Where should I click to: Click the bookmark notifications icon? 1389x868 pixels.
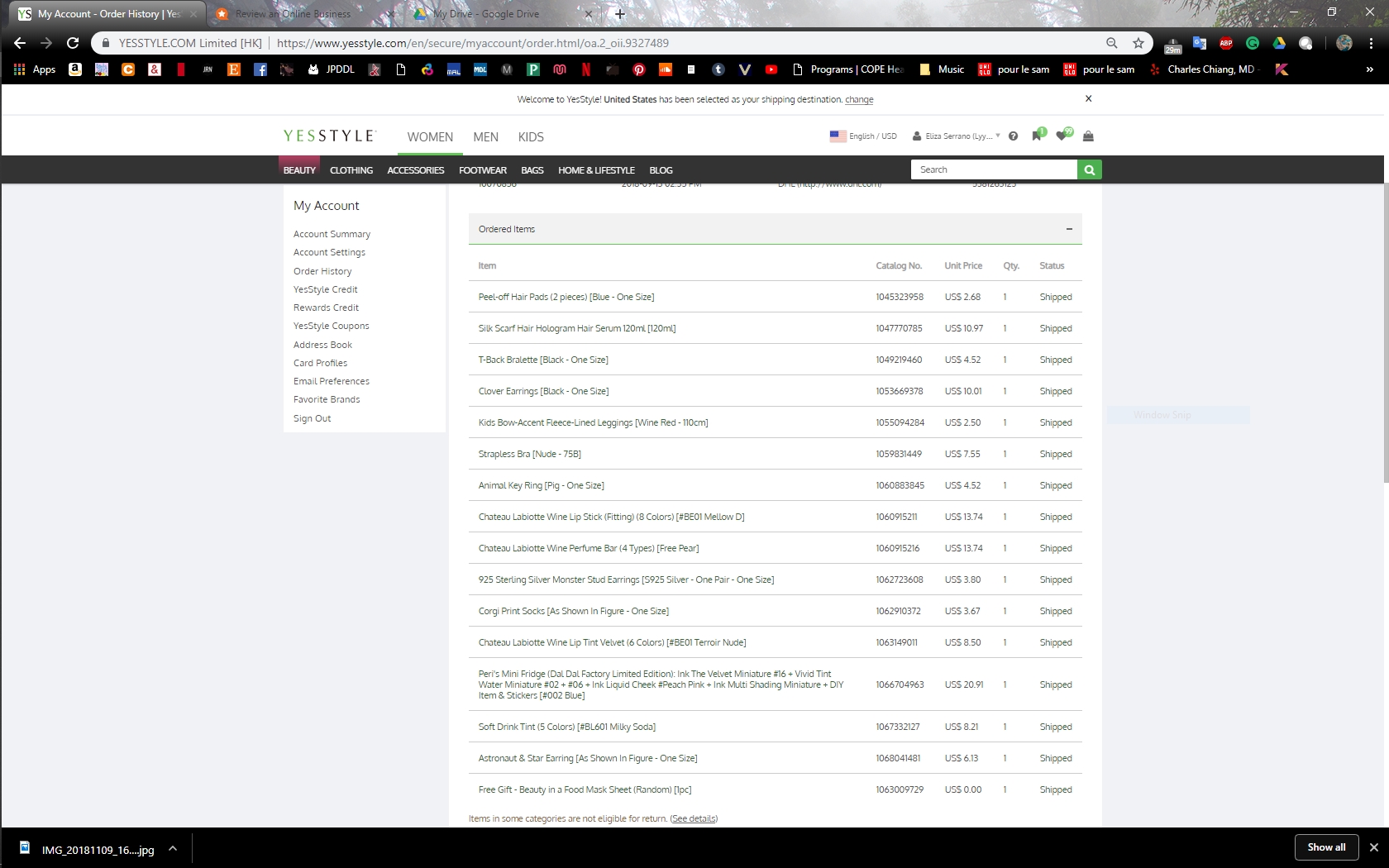pos(1037,136)
